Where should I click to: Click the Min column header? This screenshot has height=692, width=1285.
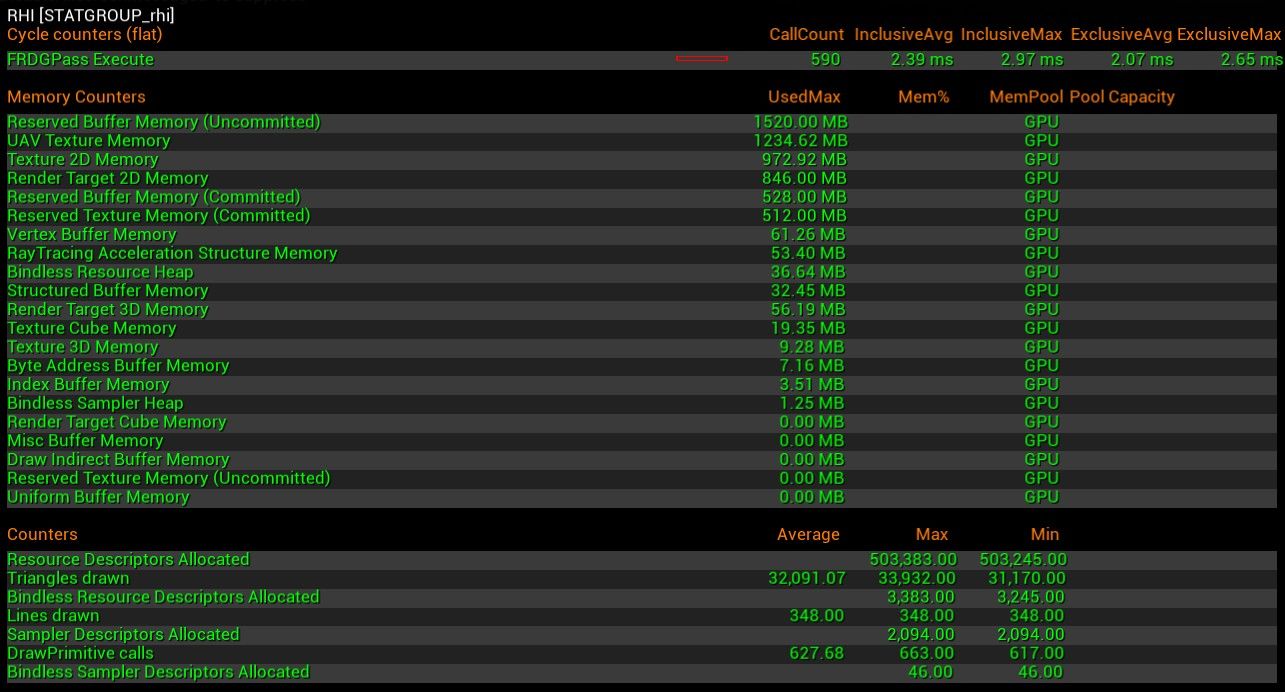1045,534
